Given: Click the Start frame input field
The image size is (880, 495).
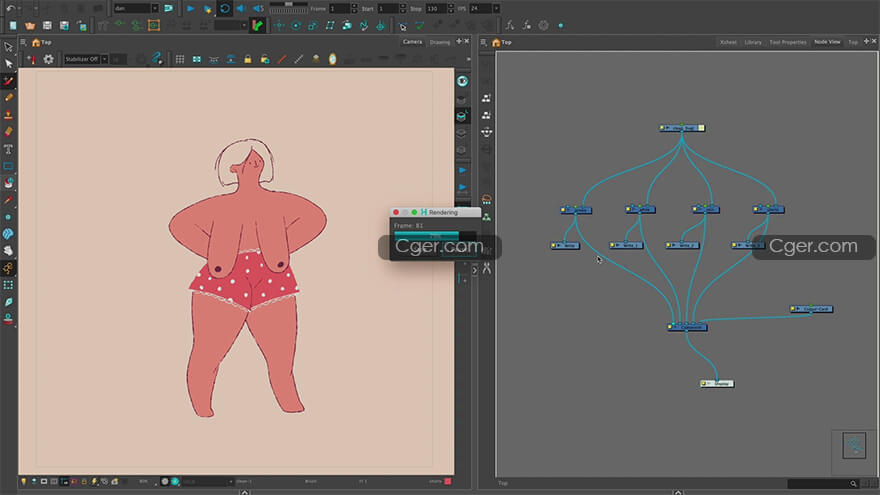Looking at the screenshot, I should point(388,8).
